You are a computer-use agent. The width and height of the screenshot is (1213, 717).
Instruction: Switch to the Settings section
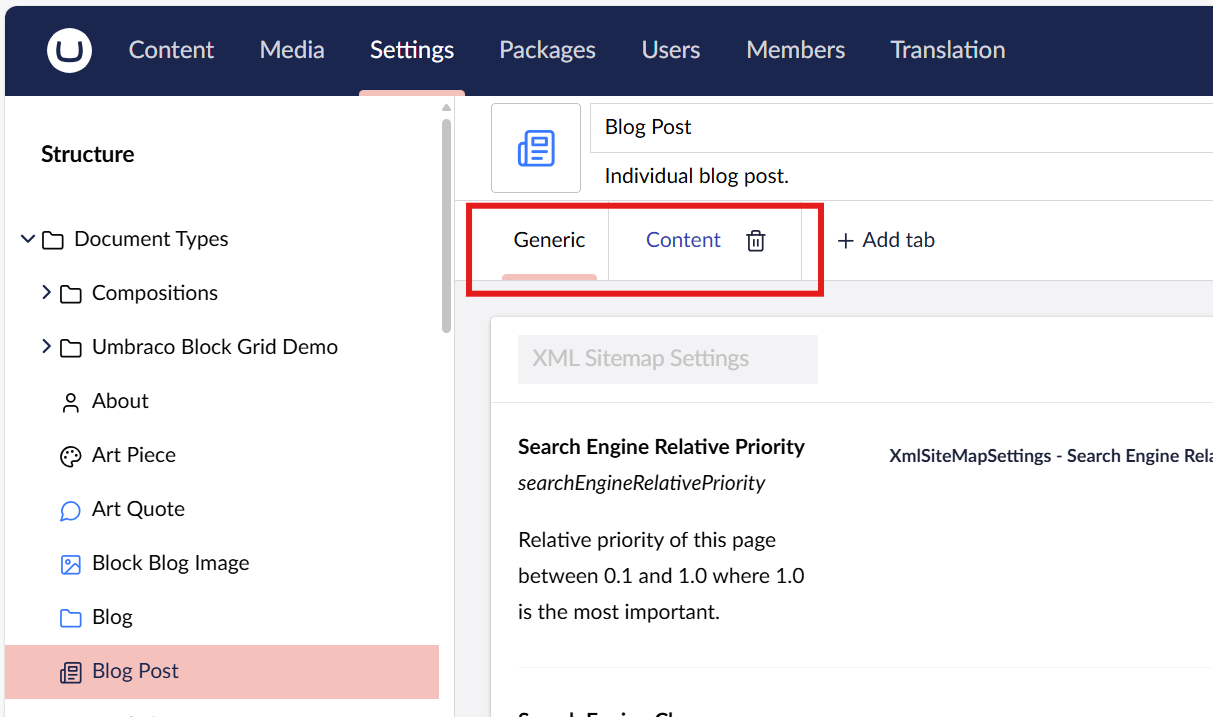pos(412,50)
